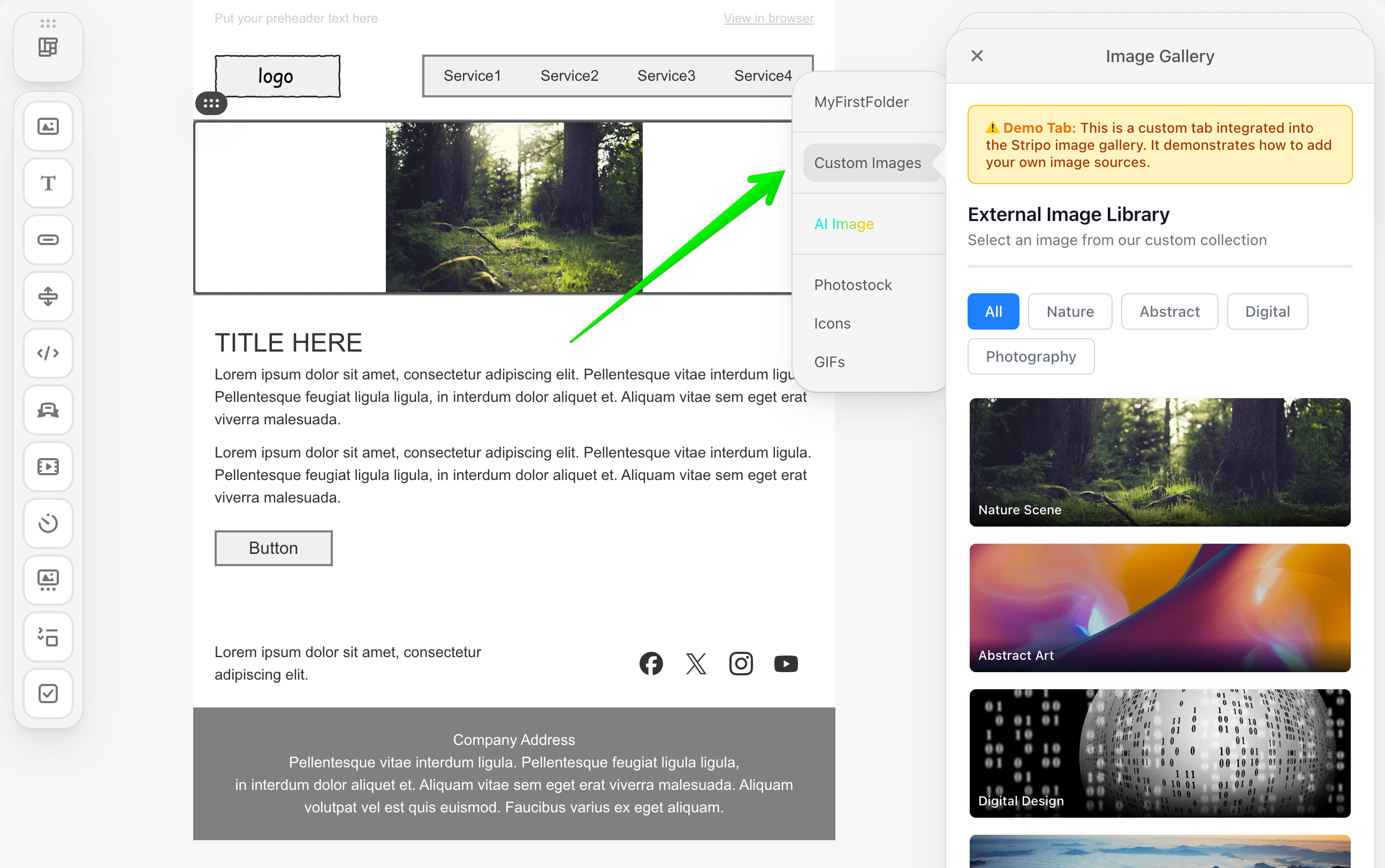Open the AI Image tab
This screenshot has height=868, width=1385.
pos(844,224)
